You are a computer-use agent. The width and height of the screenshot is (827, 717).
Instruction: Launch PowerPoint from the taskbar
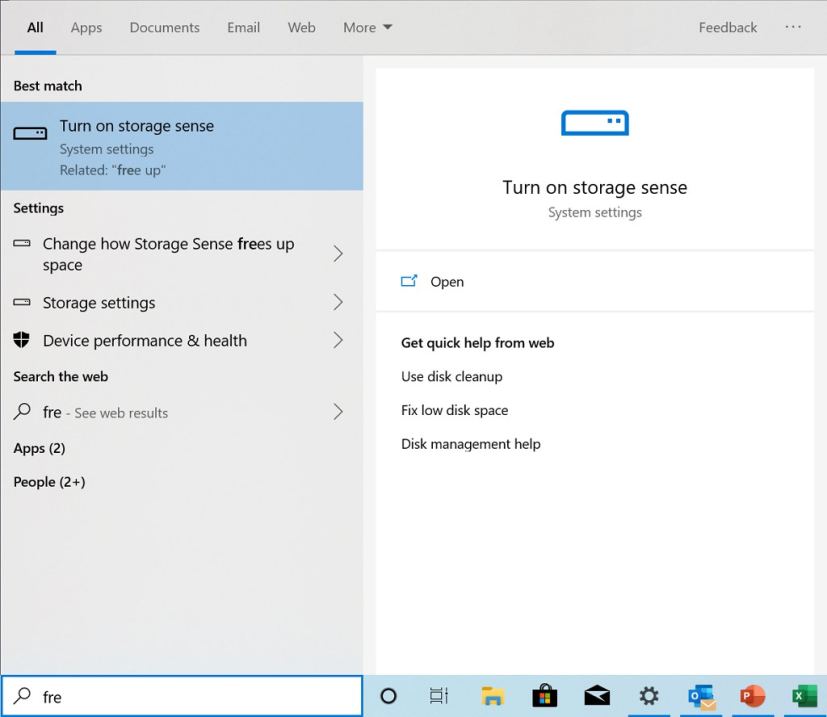(751, 696)
